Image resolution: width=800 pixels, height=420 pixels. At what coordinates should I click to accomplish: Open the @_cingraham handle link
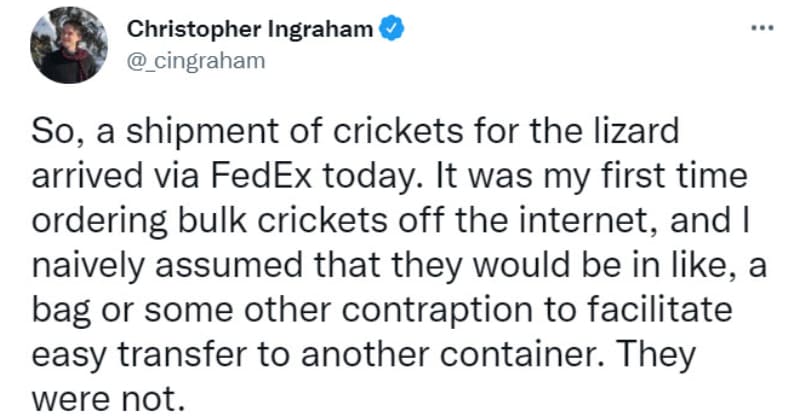click(x=195, y=60)
